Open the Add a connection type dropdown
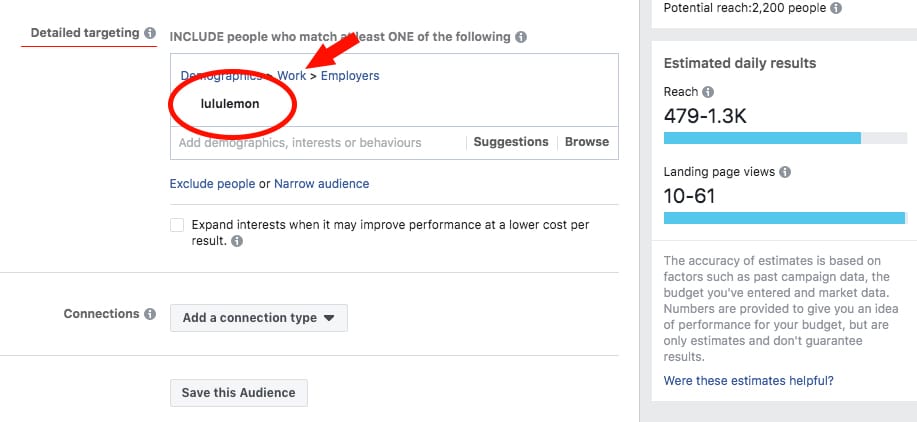The height and width of the screenshot is (422, 917). pos(259,318)
